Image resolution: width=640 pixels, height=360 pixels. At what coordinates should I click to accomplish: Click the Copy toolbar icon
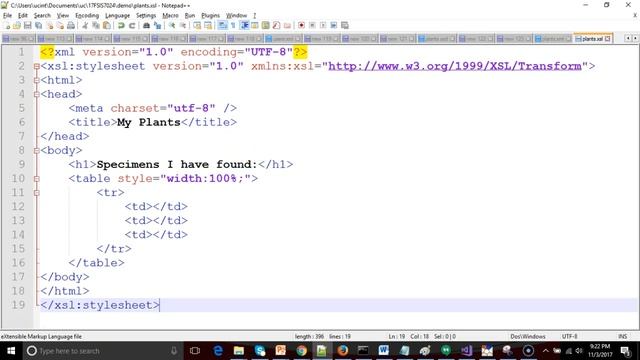click(x=96, y=25)
